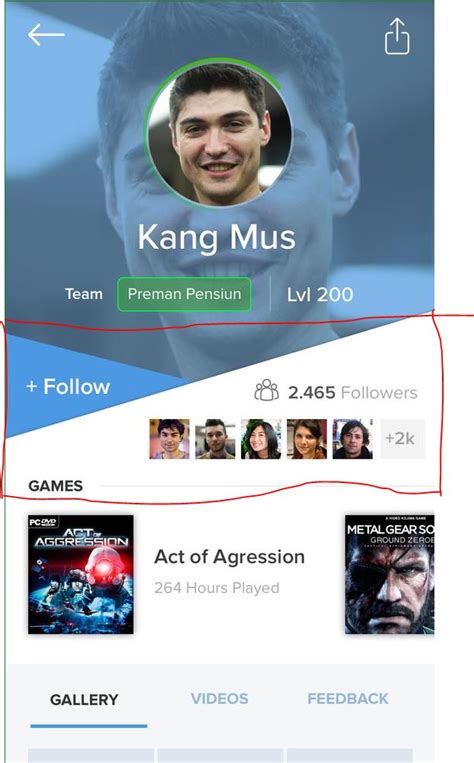Image resolution: width=474 pixels, height=763 pixels.
Task: View first follower avatar thumbnail
Action: 169,439
